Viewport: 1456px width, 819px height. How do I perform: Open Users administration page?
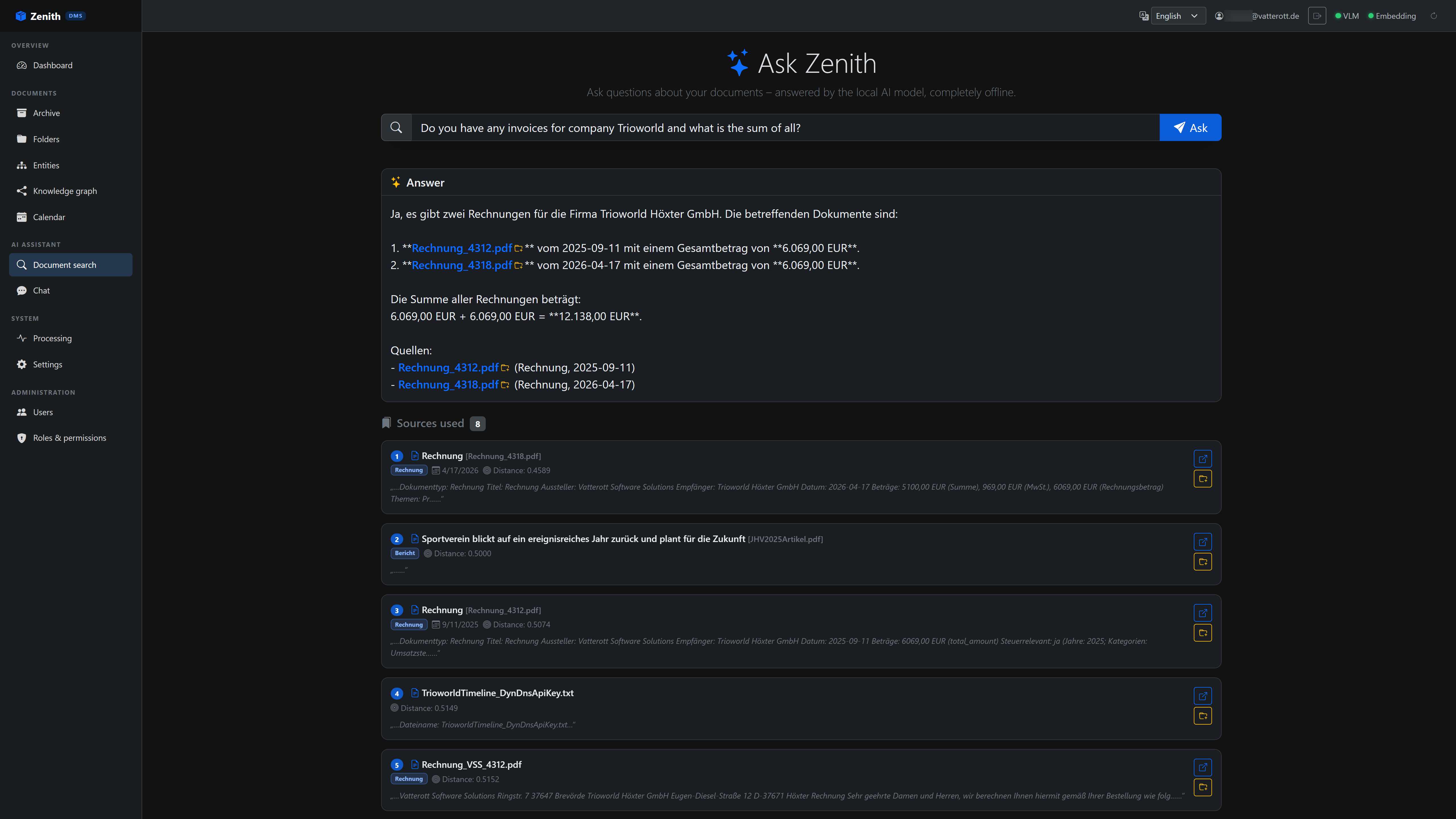coord(71,412)
